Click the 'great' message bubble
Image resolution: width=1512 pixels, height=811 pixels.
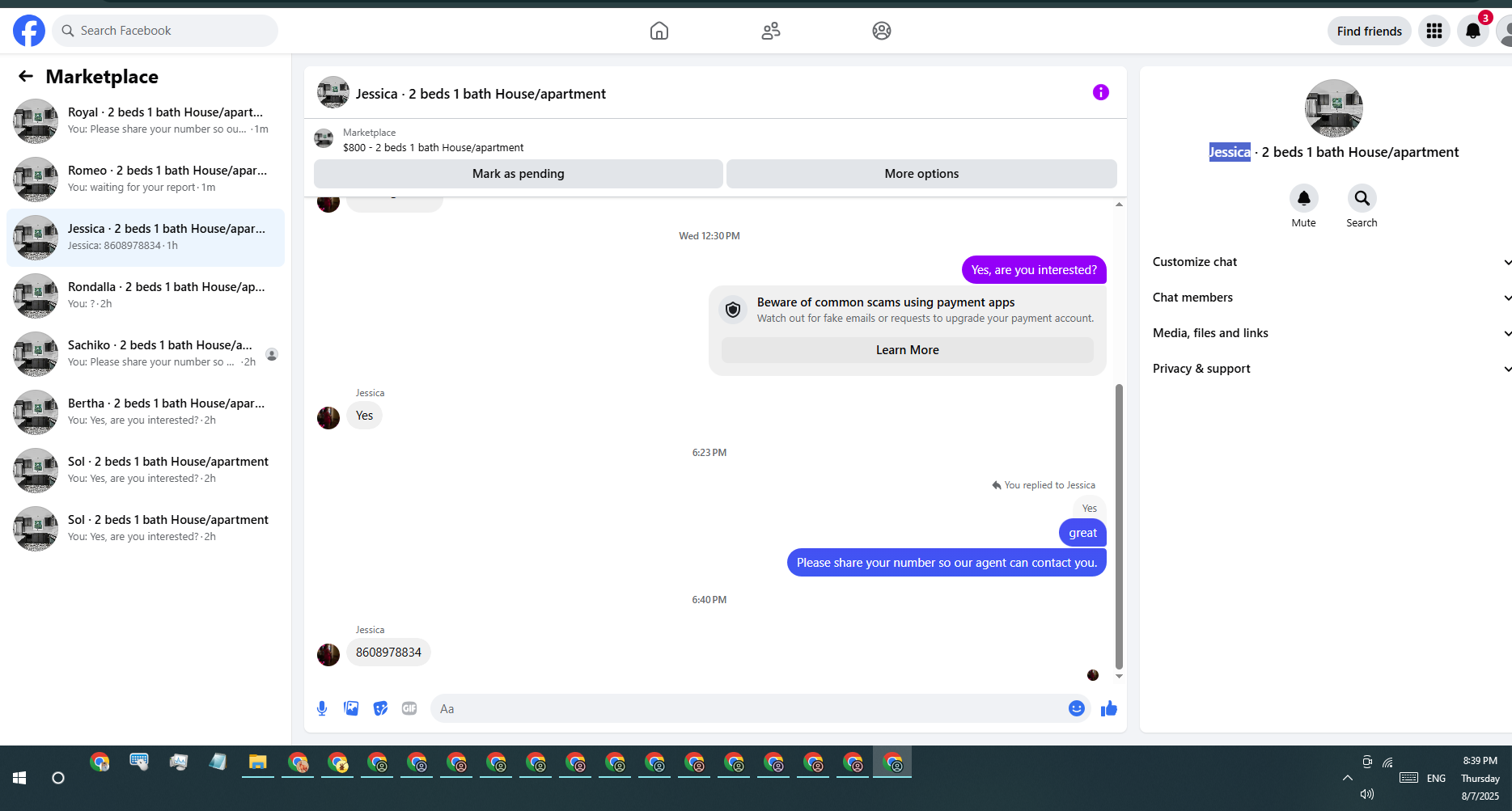[x=1082, y=533]
